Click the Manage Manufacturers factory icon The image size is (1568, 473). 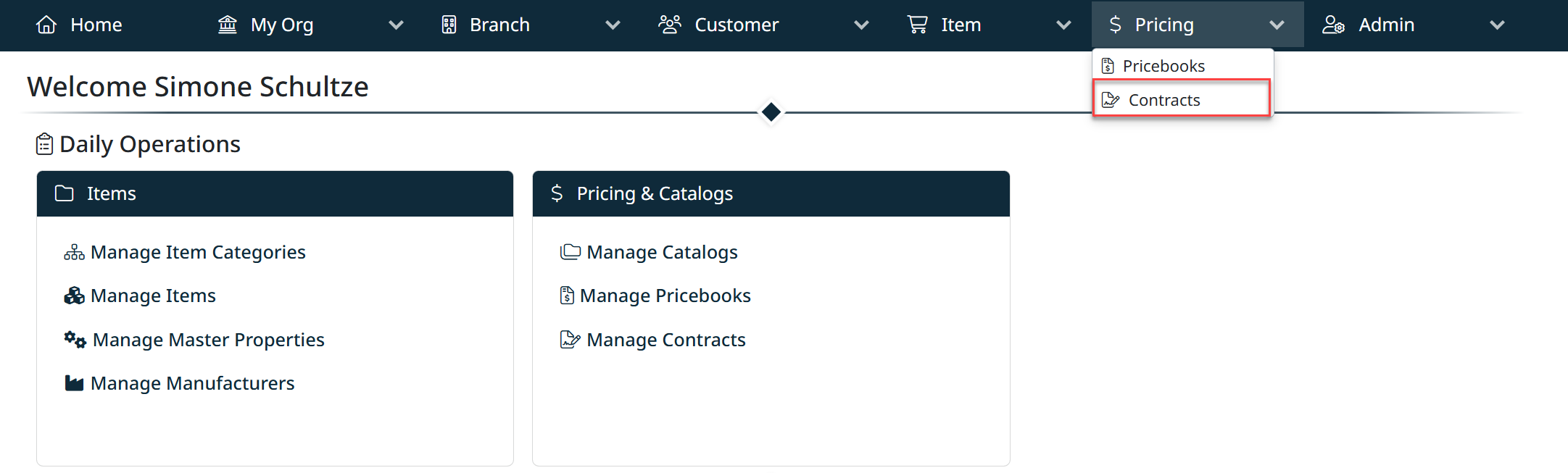point(74,383)
